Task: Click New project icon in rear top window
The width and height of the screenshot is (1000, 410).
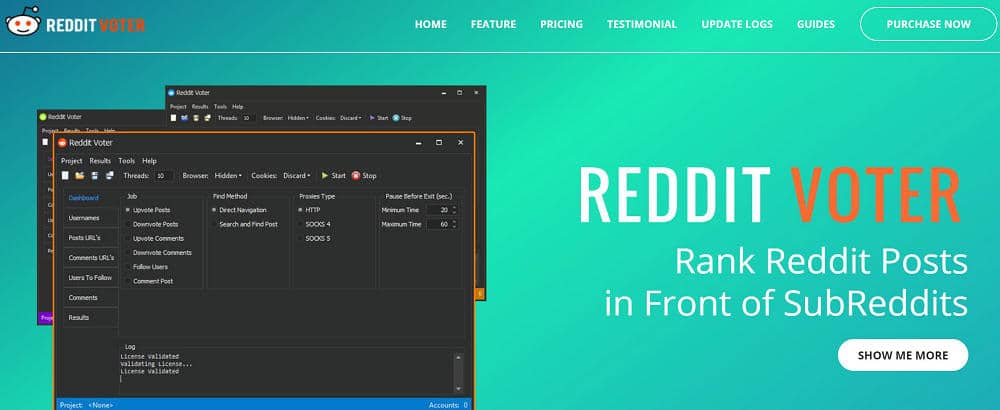Action: (x=173, y=118)
